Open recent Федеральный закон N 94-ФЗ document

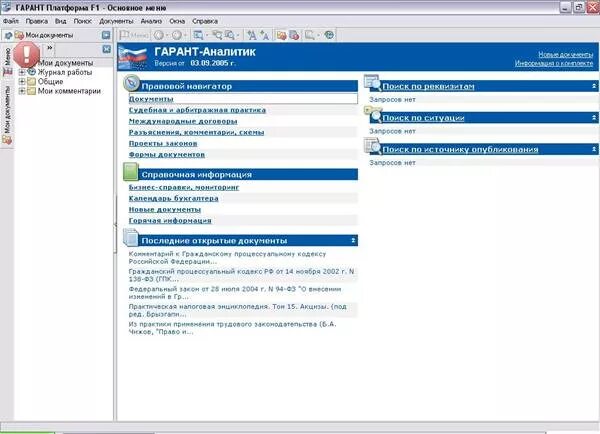pyautogui.click(x=235, y=293)
